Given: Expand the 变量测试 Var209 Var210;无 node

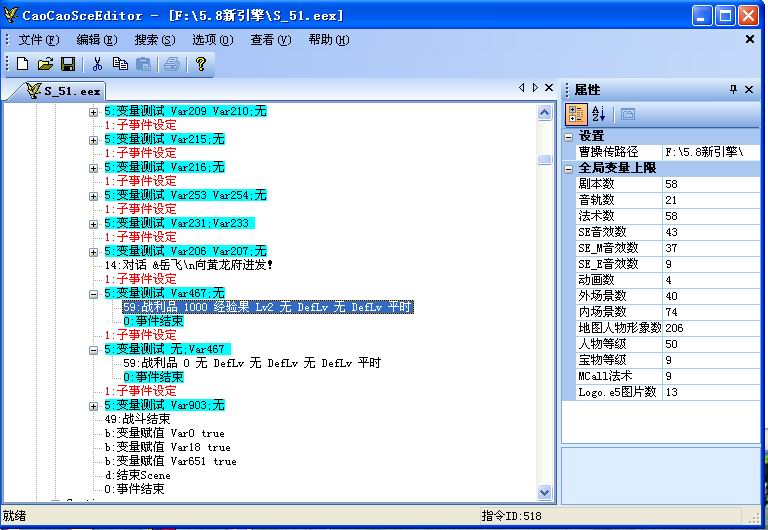Looking at the screenshot, I should [93, 111].
